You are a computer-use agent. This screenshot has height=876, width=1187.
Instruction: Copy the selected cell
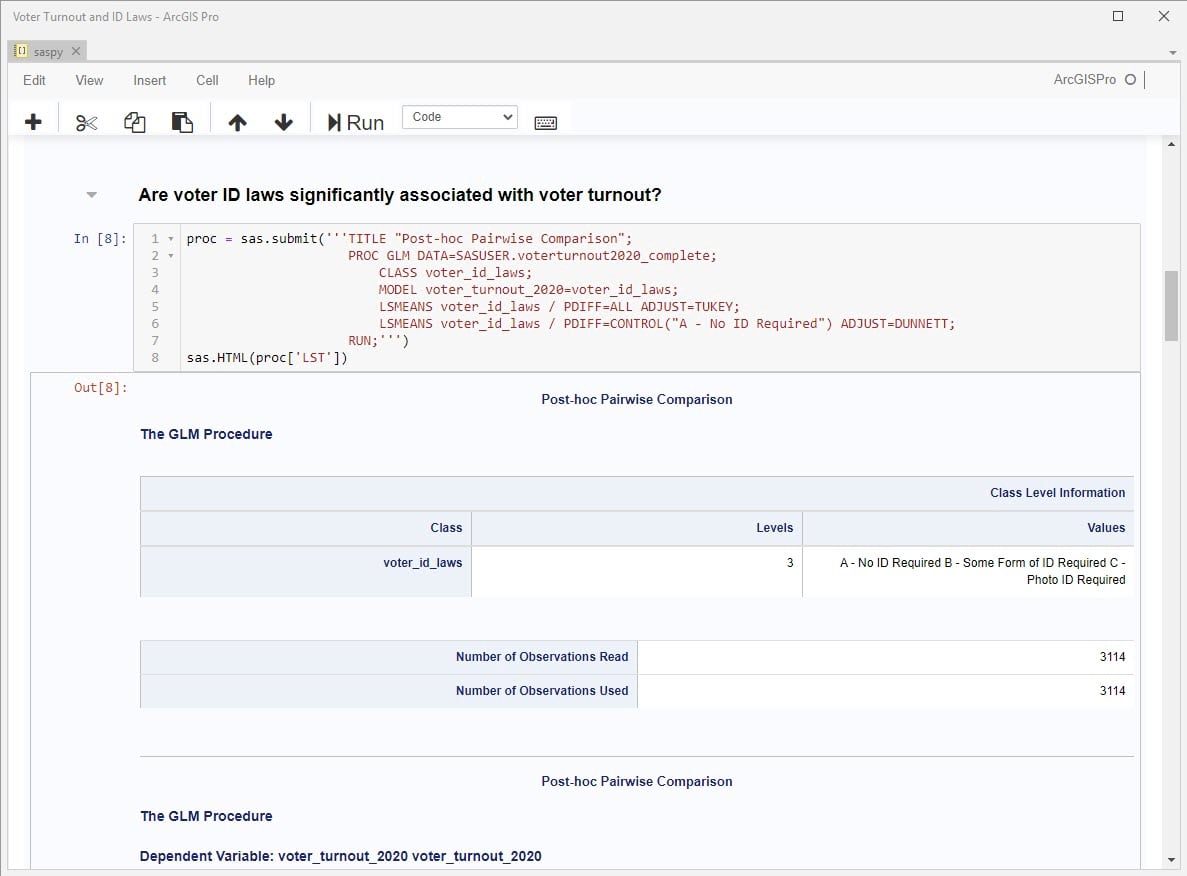135,122
